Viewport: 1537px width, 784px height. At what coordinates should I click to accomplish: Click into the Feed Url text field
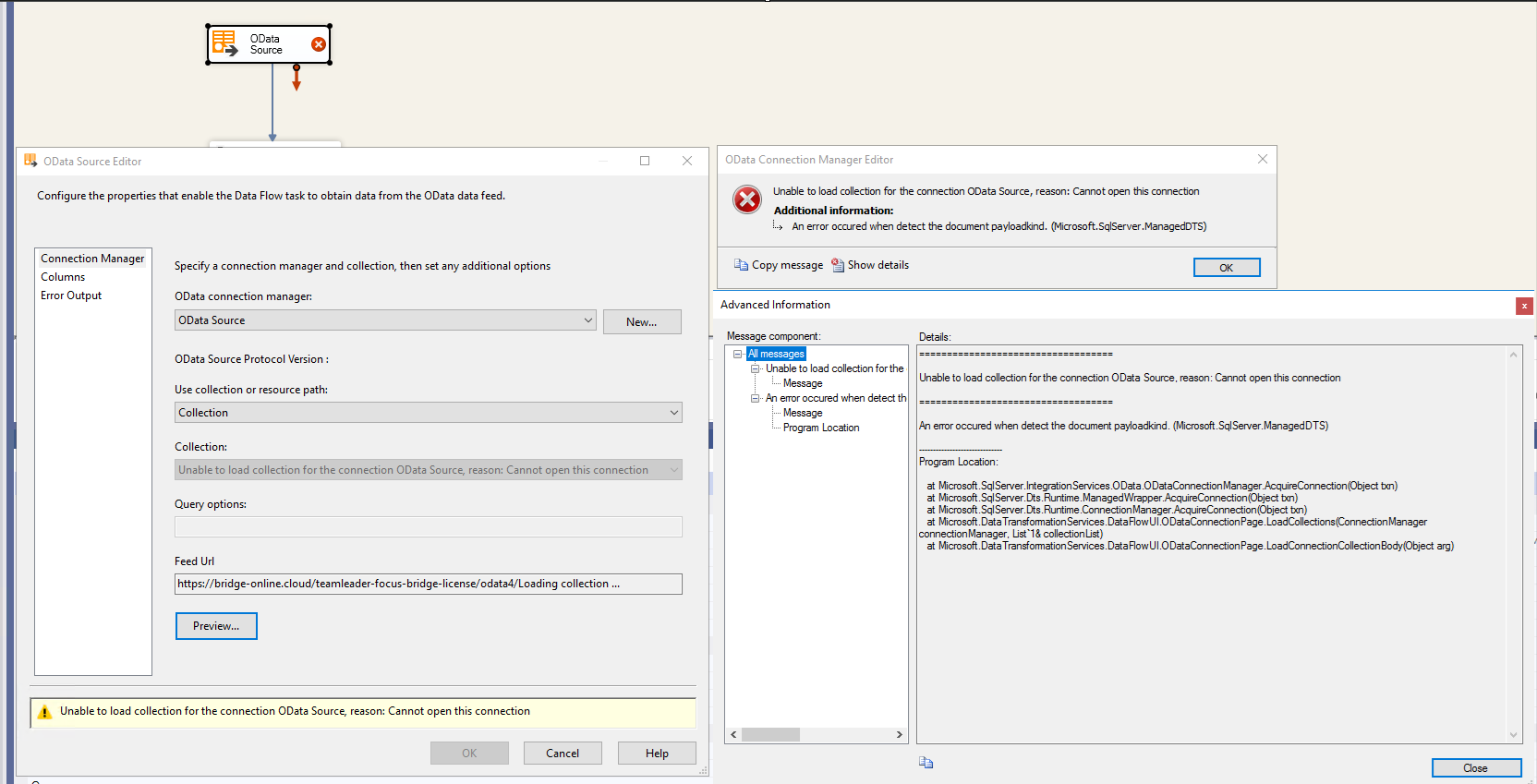click(428, 584)
